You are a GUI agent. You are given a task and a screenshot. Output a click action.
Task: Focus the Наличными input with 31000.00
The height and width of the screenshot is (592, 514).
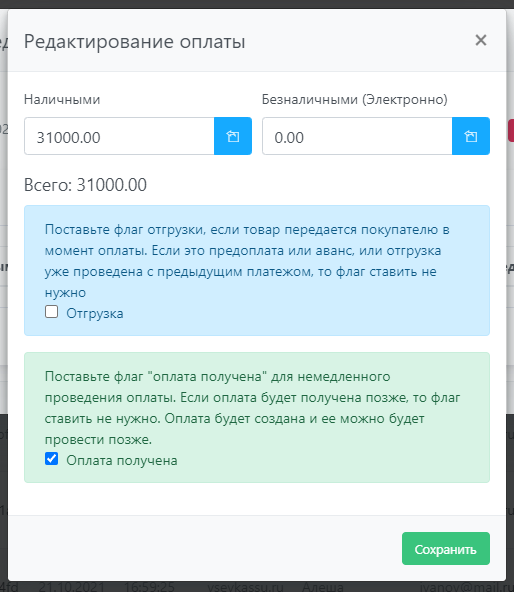(119, 136)
